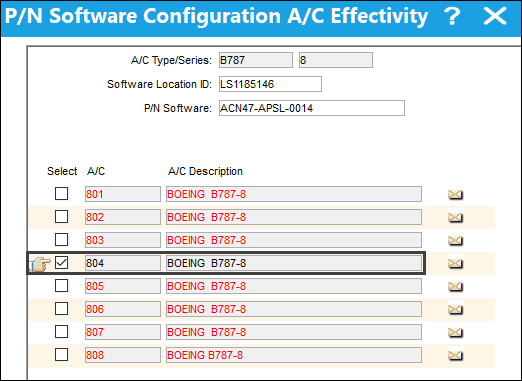Tick the Select checkbox for aircraft 805
Image resolution: width=522 pixels, height=381 pixels.
tap(62, 286)
